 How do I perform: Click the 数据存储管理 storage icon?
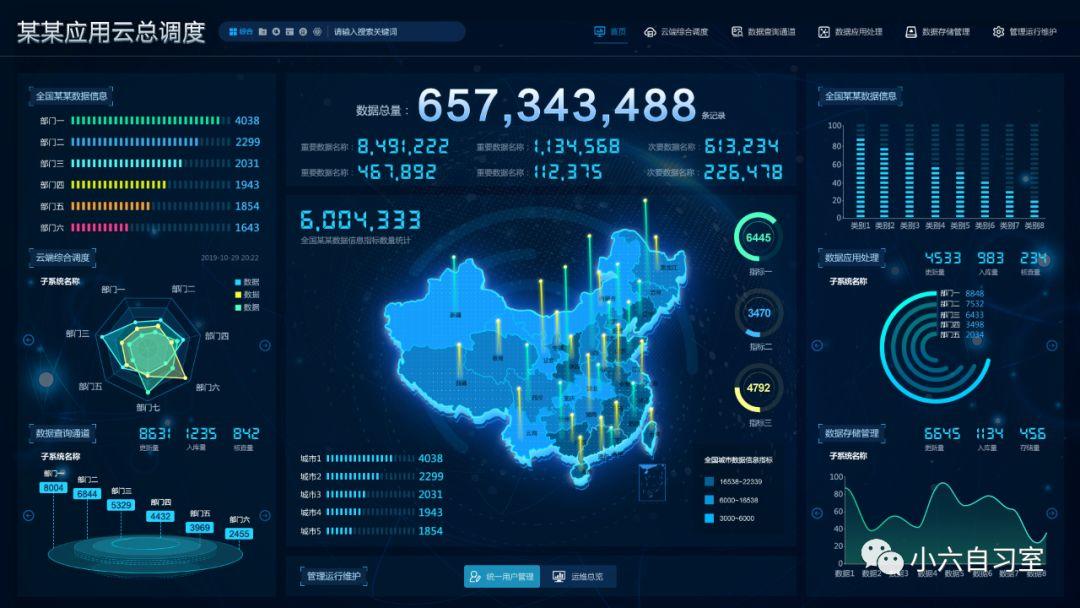point(911,32)
